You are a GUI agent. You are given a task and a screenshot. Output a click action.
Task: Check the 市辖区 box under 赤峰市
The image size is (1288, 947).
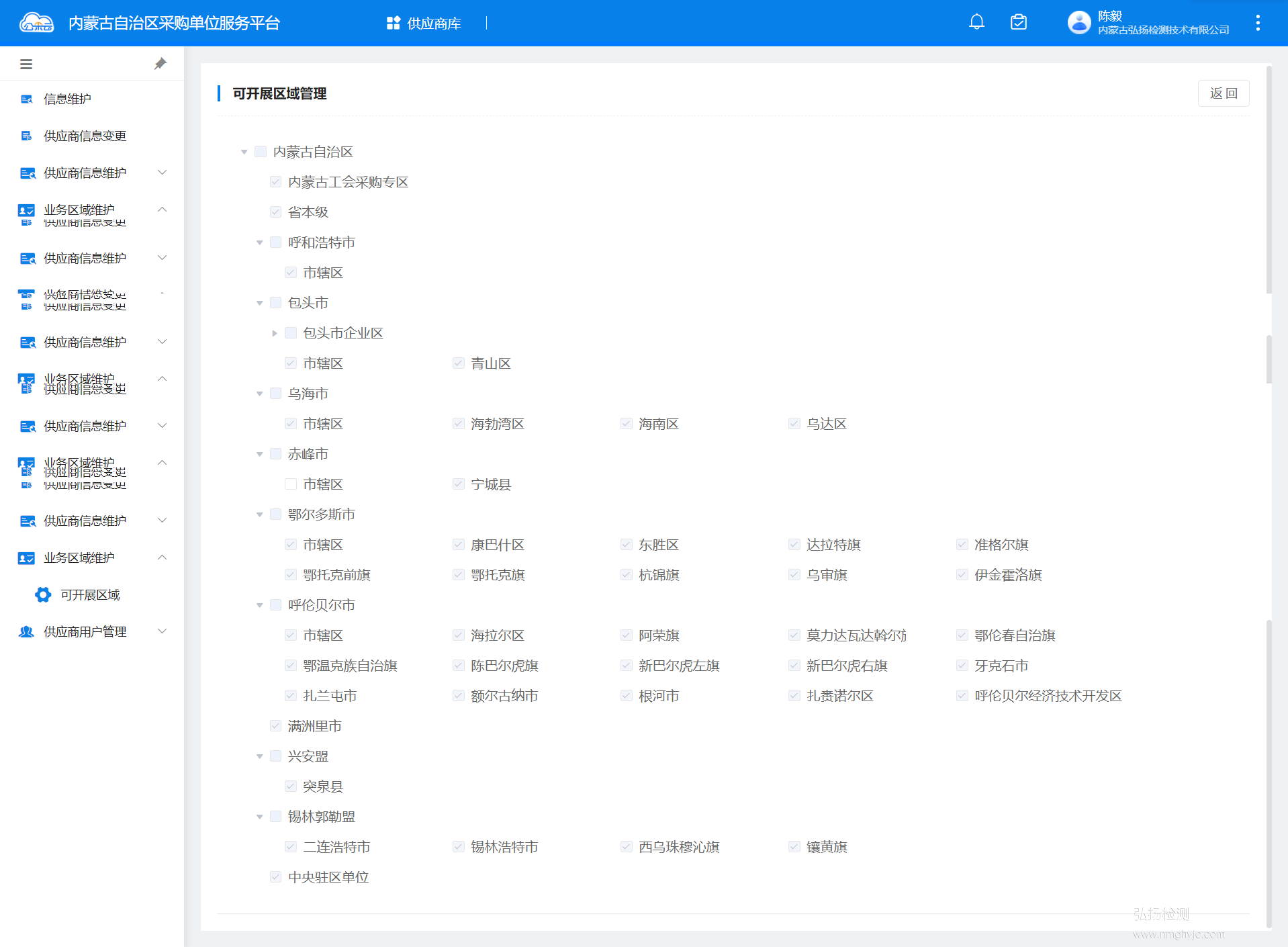pos(291,484)
